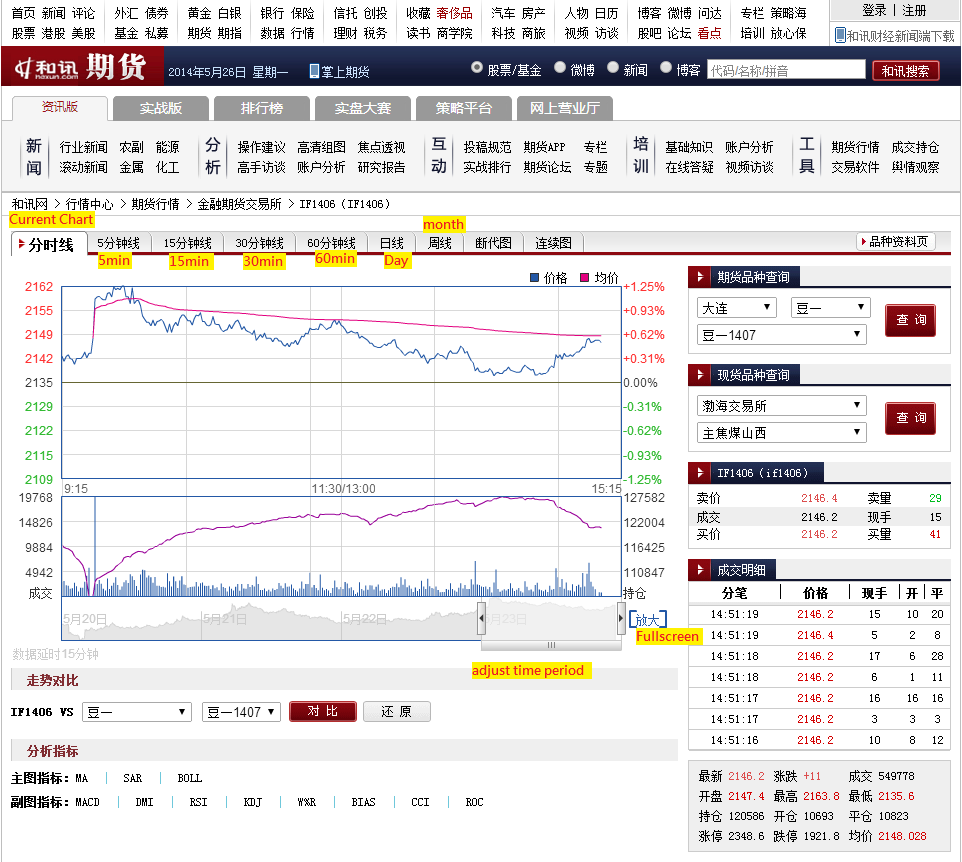Switch to the 周线 chart tab
Viewport: 962px width, 862px height.
(x=440, y=244)
